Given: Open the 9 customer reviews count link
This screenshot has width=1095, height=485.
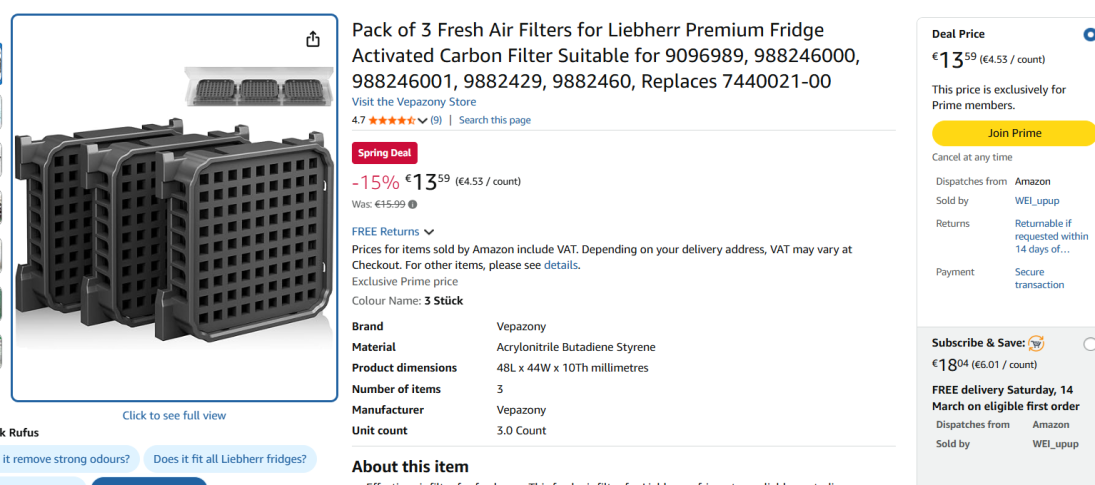Looking at the screenshot, I should (x=436, y=120).
